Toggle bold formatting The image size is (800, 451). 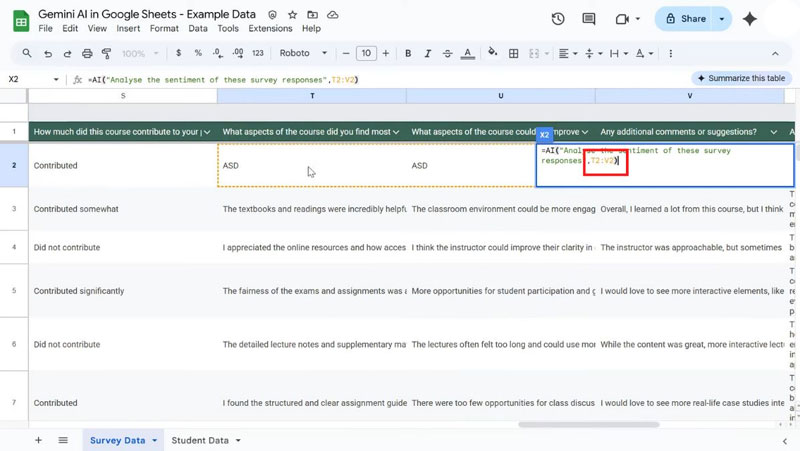pos(408,53)
